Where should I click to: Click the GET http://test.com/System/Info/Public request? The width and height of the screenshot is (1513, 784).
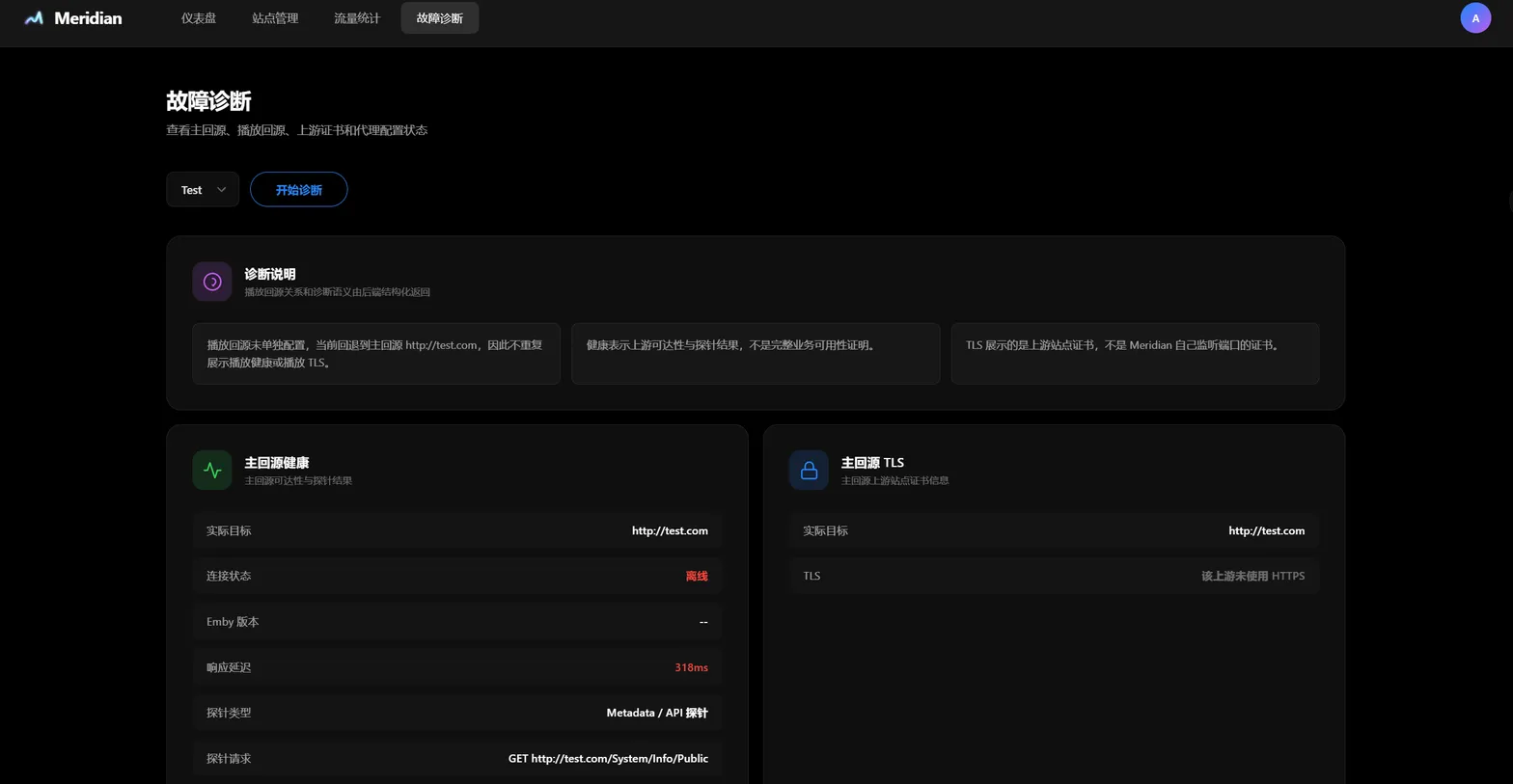(608, 759)
